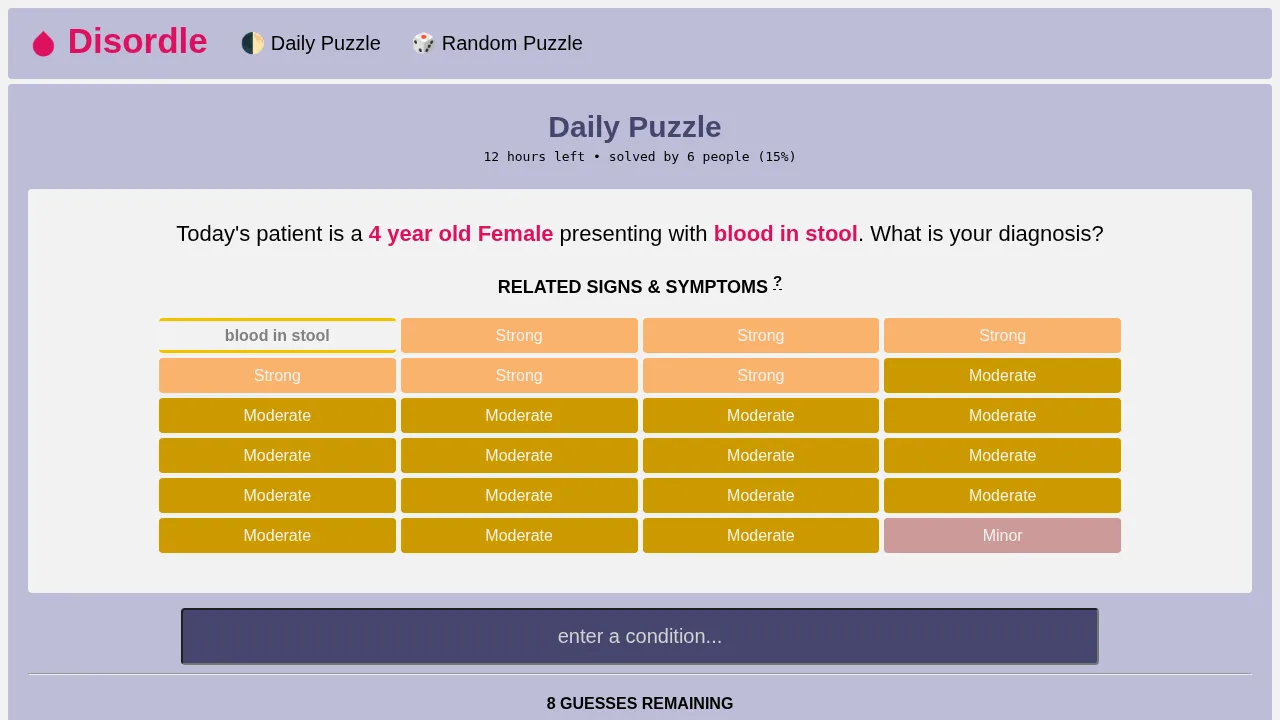Open the Random Puzzle menu link

(x=511, y=43)
